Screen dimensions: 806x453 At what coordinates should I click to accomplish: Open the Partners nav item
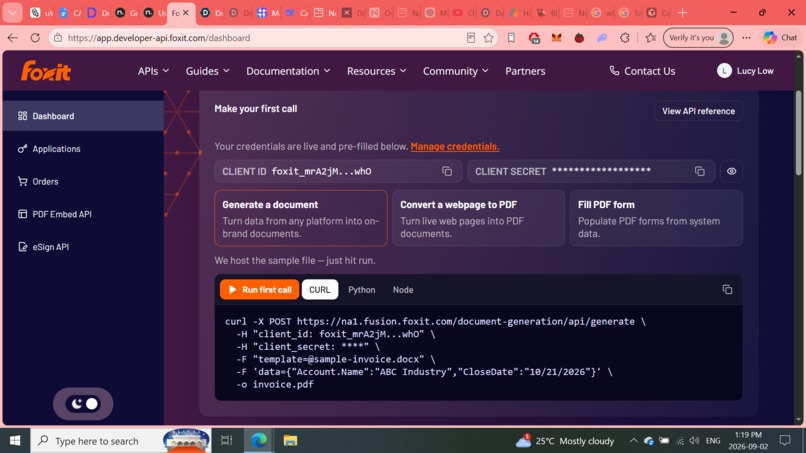(x=525, y=71)
